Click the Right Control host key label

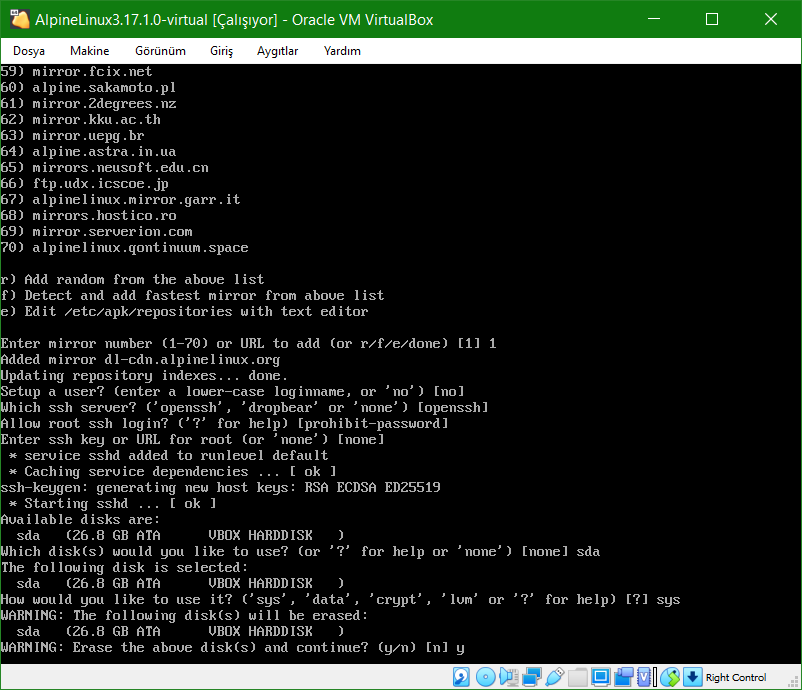pos(736,677)
